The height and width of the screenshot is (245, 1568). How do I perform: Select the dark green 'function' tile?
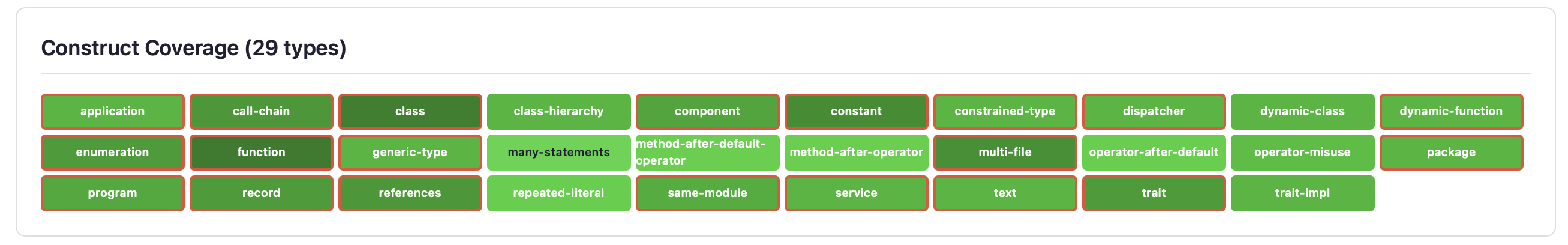click(261, 153)
